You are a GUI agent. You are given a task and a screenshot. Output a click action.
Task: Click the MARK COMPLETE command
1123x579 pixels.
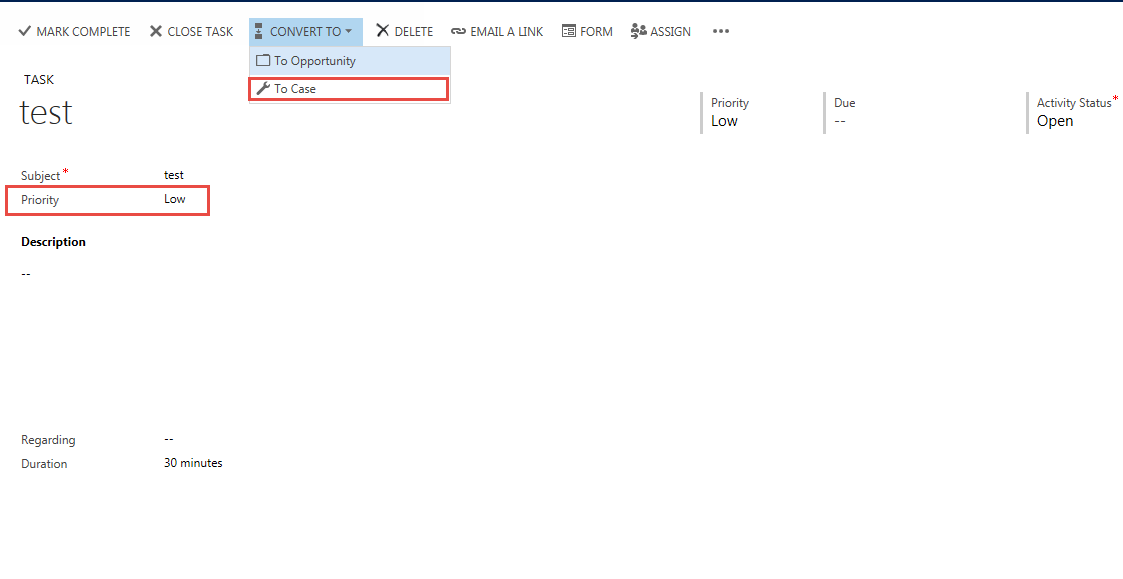click(x=82, y=31)
